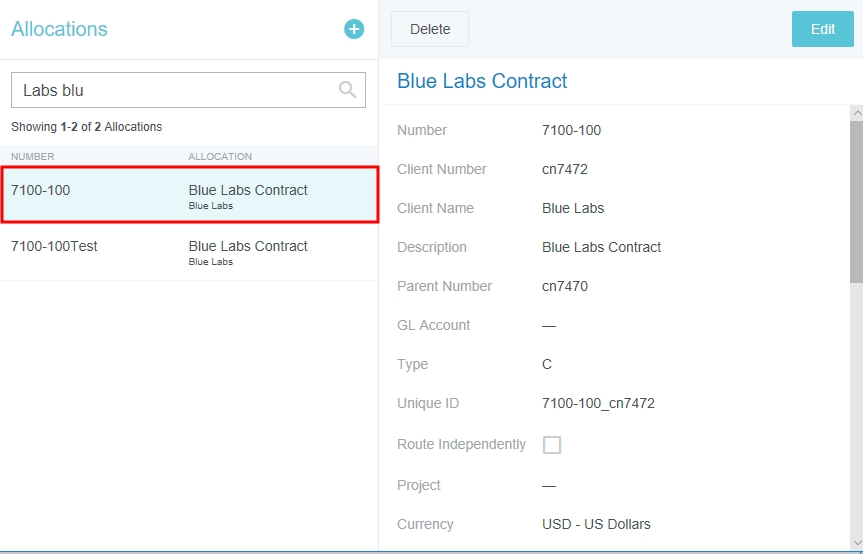Click the Allocations heading
The width and height of the screenshot is (863, 554).
pyautogui.click(x=59, y=29)
